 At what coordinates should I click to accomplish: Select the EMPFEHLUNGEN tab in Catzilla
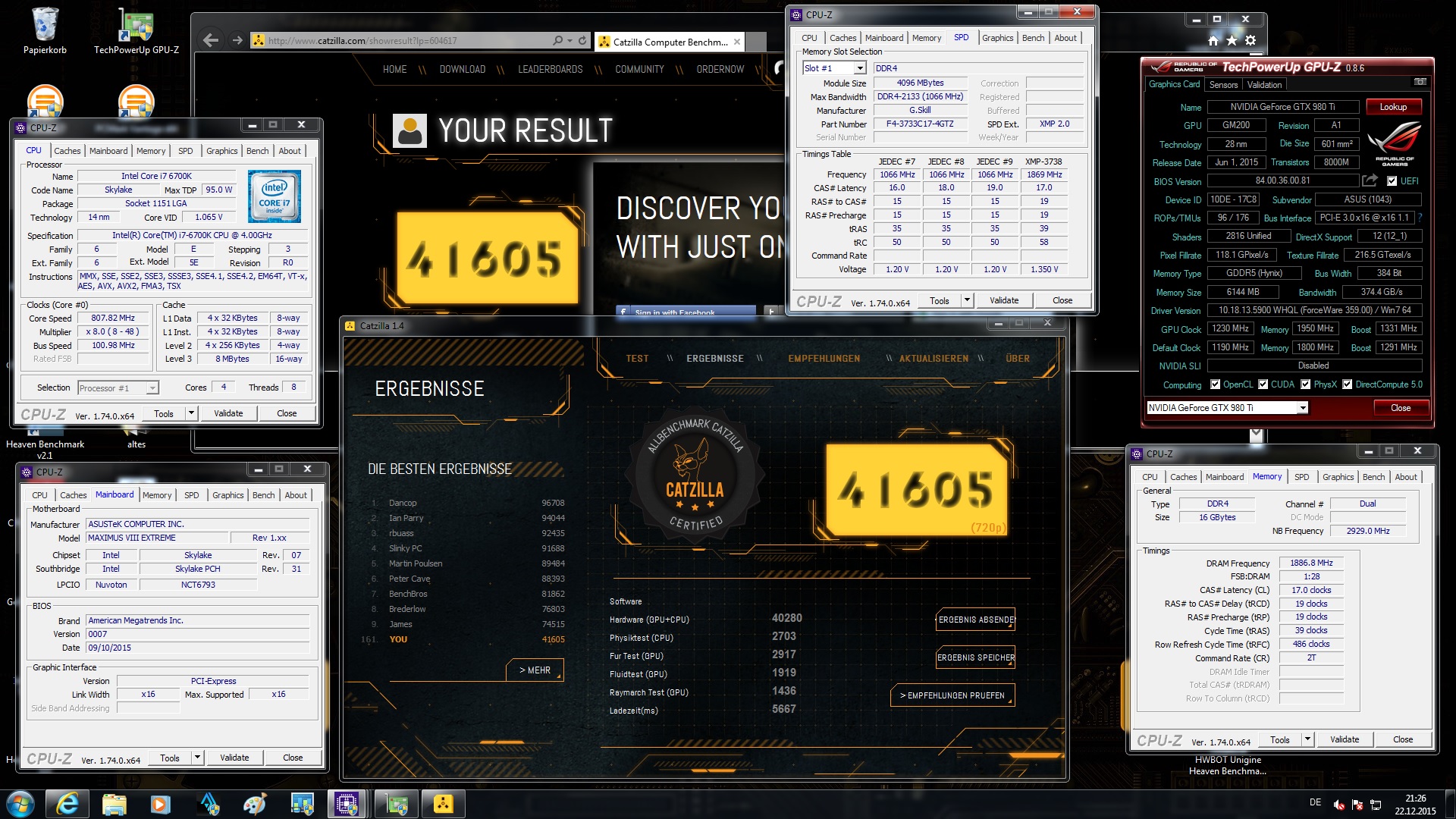[x=824, y=359]
